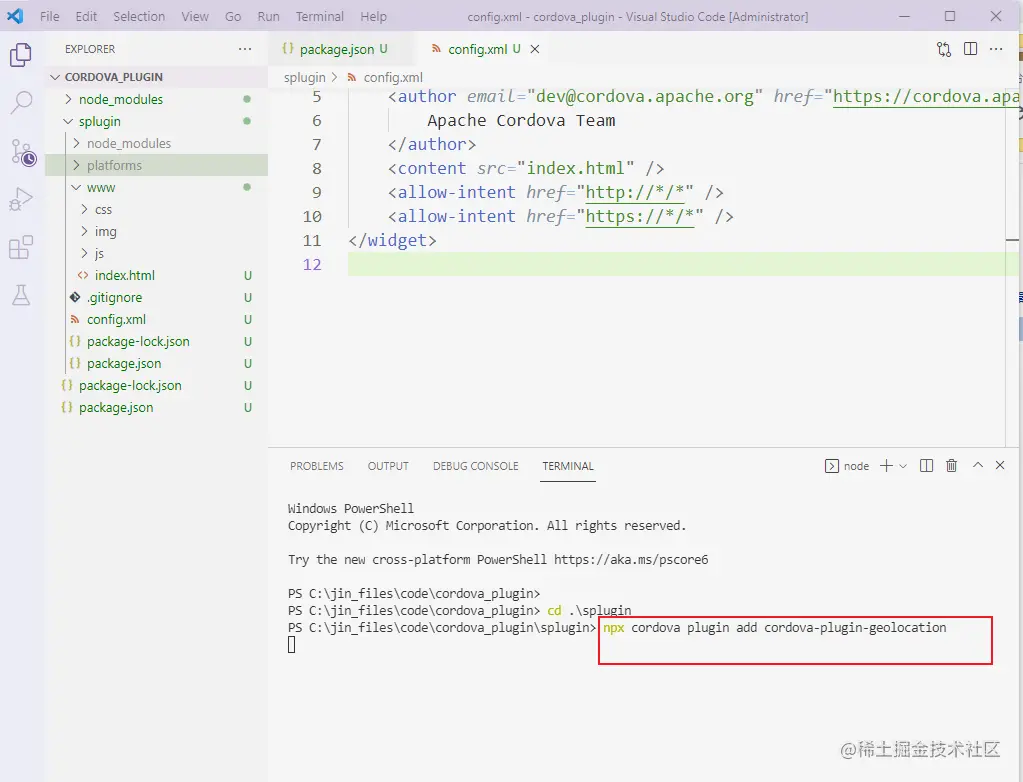1023x782 pixels.
Task: Open the Run menu
Action: click(x=268, y=16)
